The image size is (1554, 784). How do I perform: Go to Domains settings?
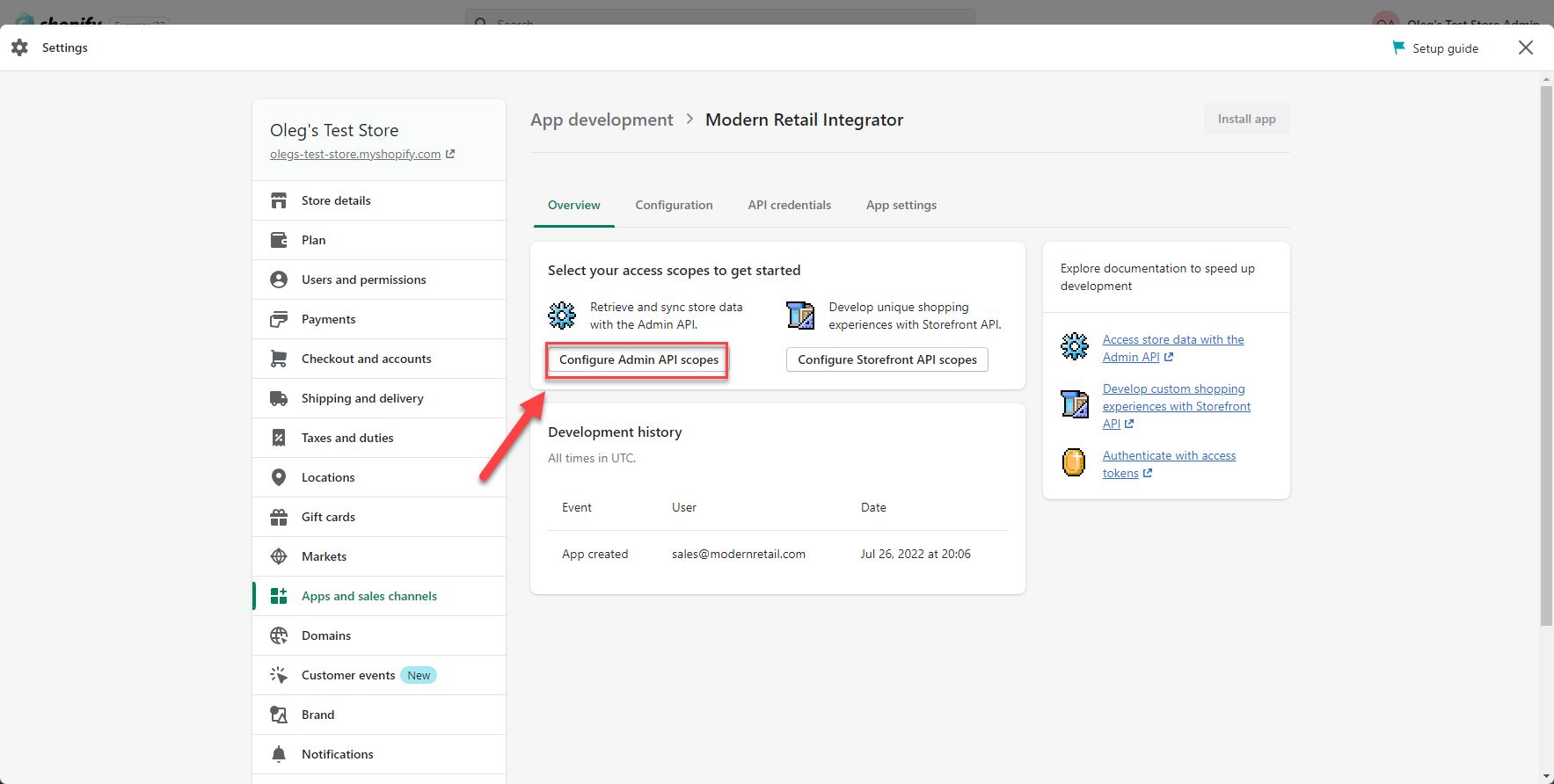pyautogui.click(x=379, y=635)
